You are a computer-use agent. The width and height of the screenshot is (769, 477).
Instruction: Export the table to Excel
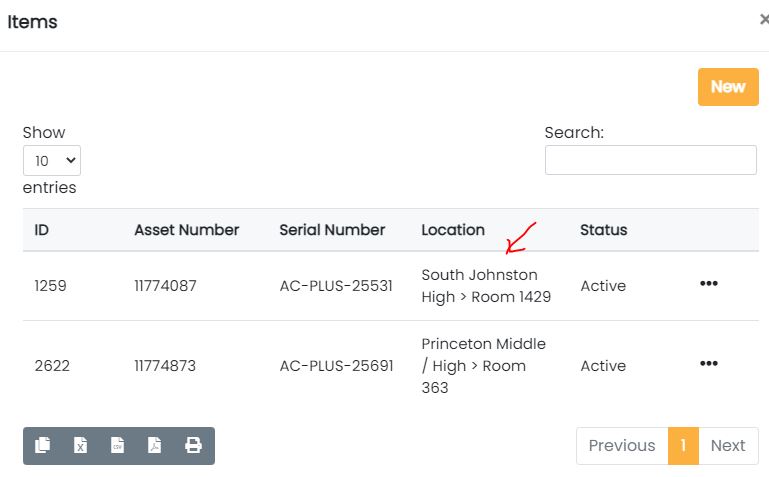point(80,446)
